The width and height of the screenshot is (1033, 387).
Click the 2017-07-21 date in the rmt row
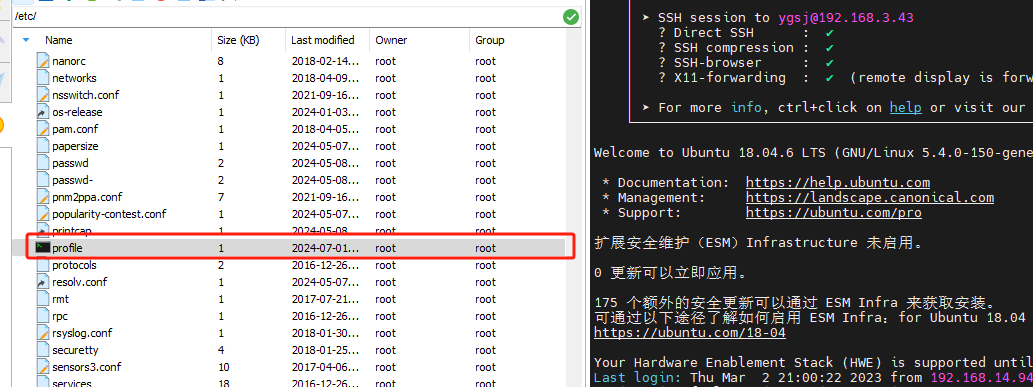point(325,299)
